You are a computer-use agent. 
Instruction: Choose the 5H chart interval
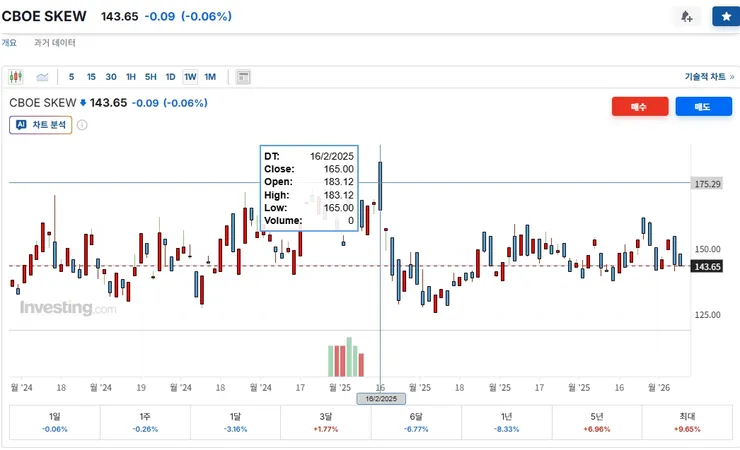(x=151, y=77)
